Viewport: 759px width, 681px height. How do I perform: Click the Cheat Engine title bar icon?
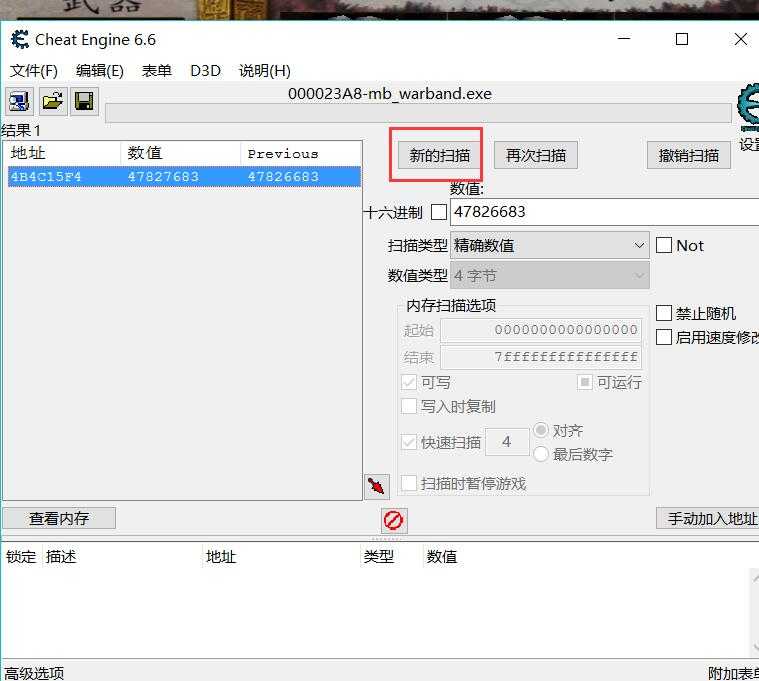tap(20, 40)
